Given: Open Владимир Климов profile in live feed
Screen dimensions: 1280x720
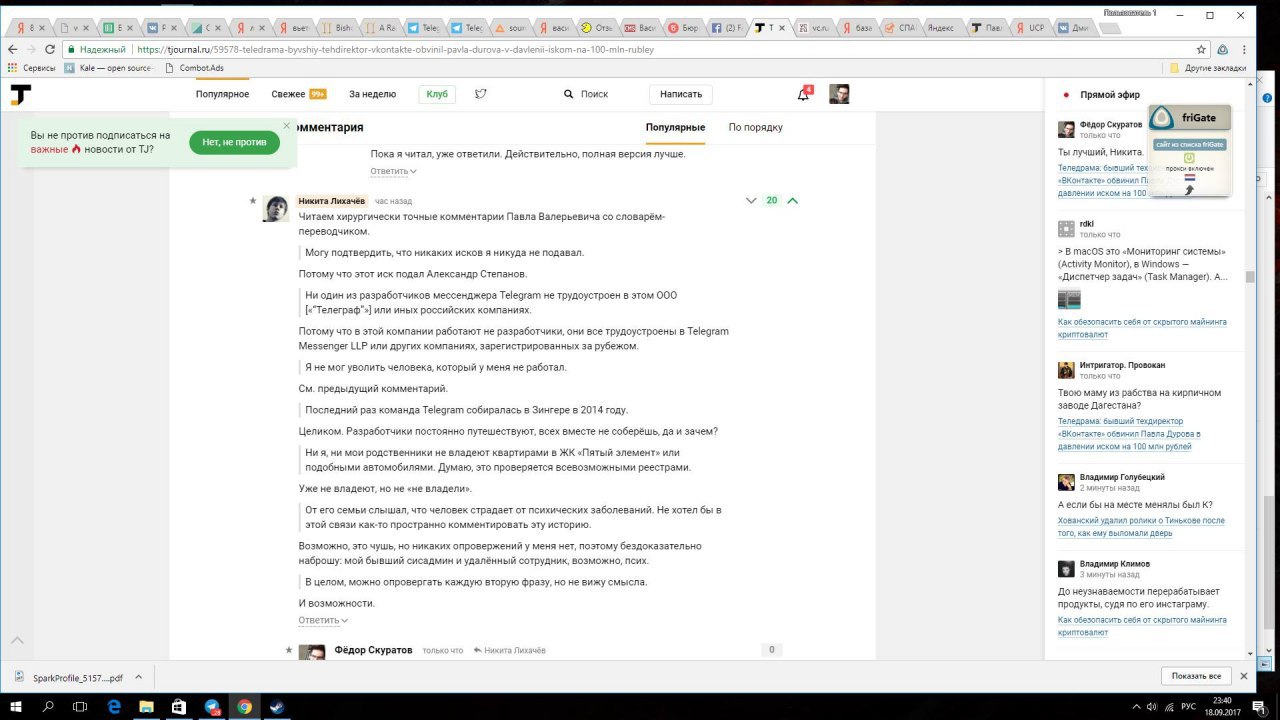Looking at the screenshot, I should (x=1115, y=564).
